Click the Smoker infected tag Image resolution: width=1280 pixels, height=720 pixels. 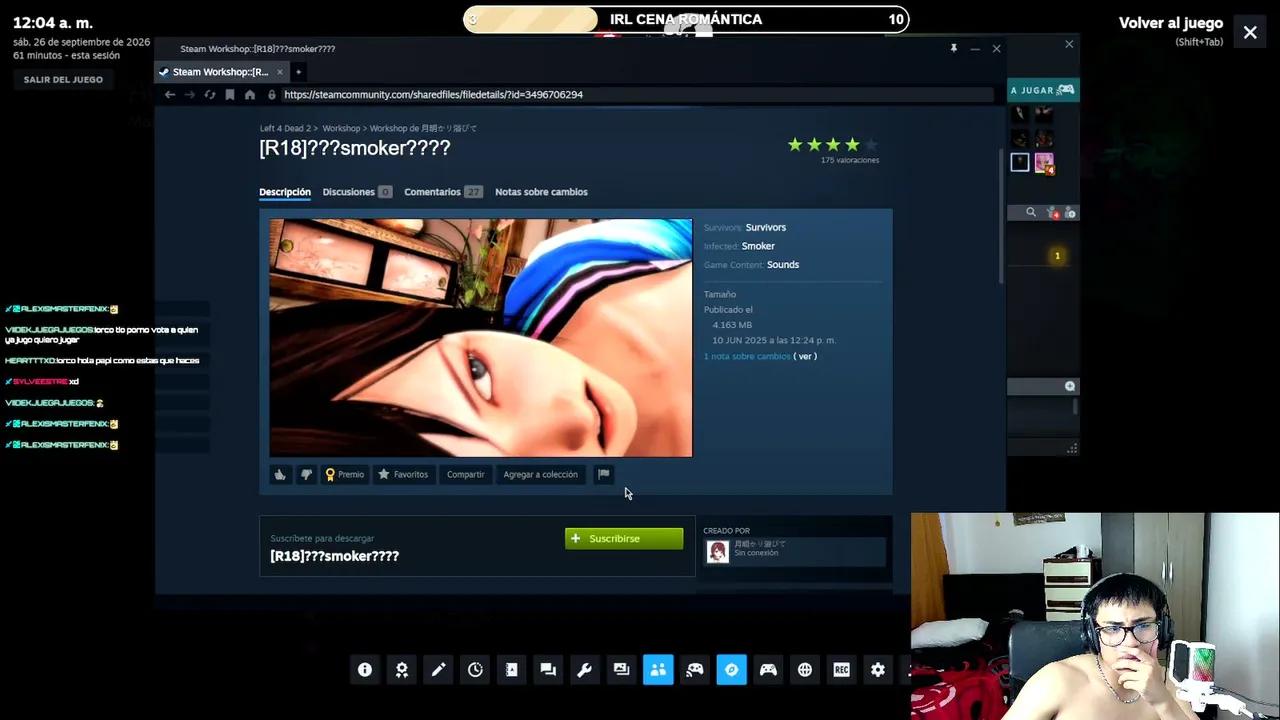tap(758, 246)
